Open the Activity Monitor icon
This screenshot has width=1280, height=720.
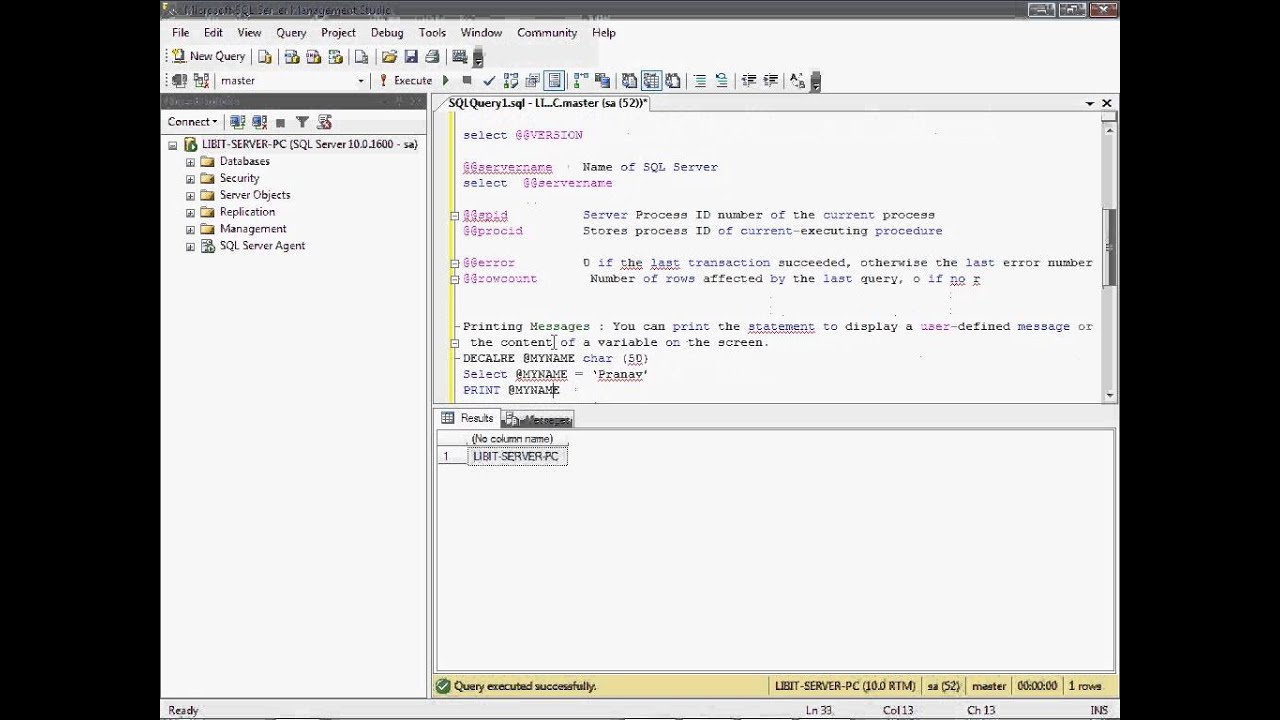click(459, 57)
